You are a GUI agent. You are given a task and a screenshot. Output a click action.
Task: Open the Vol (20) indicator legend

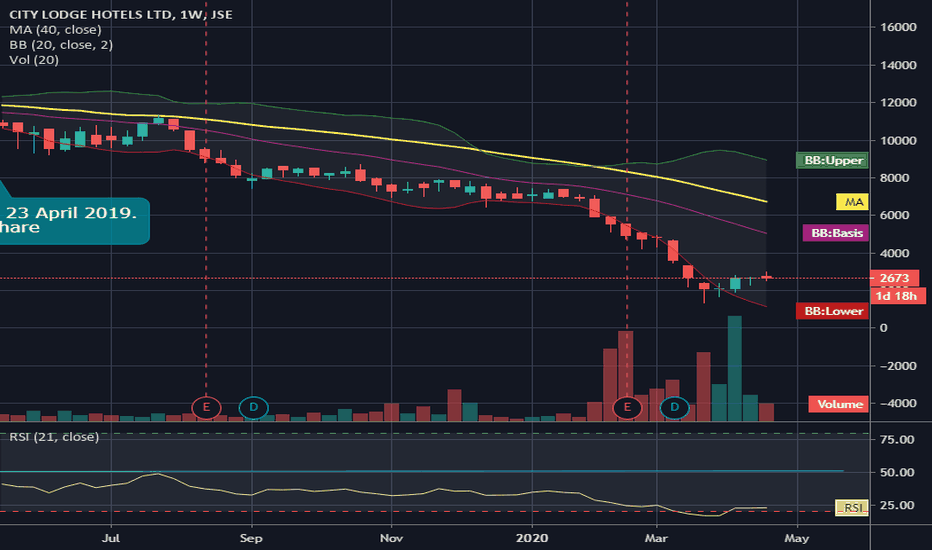34,59
